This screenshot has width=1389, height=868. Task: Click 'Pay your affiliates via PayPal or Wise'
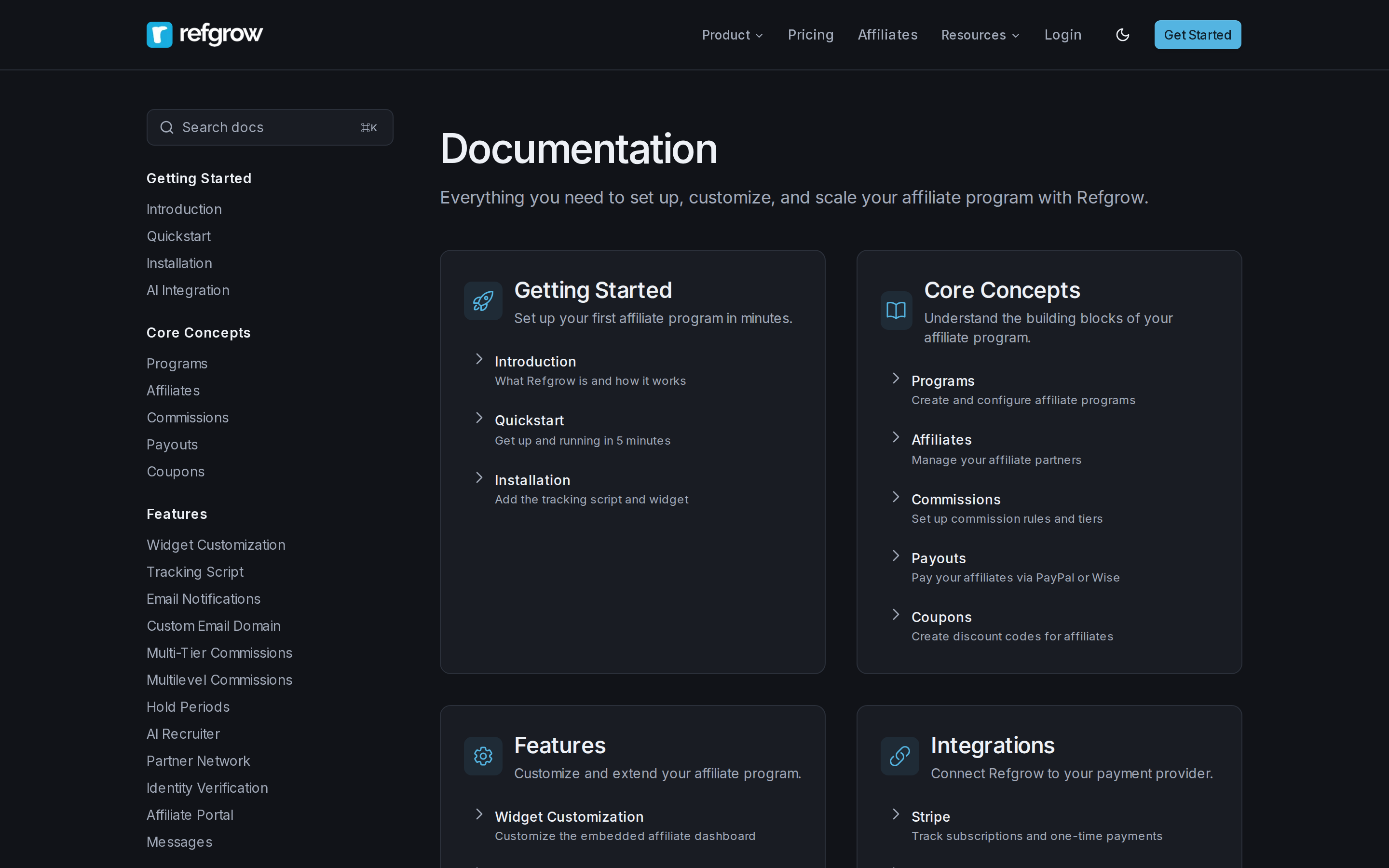[x=1015, y=578]
